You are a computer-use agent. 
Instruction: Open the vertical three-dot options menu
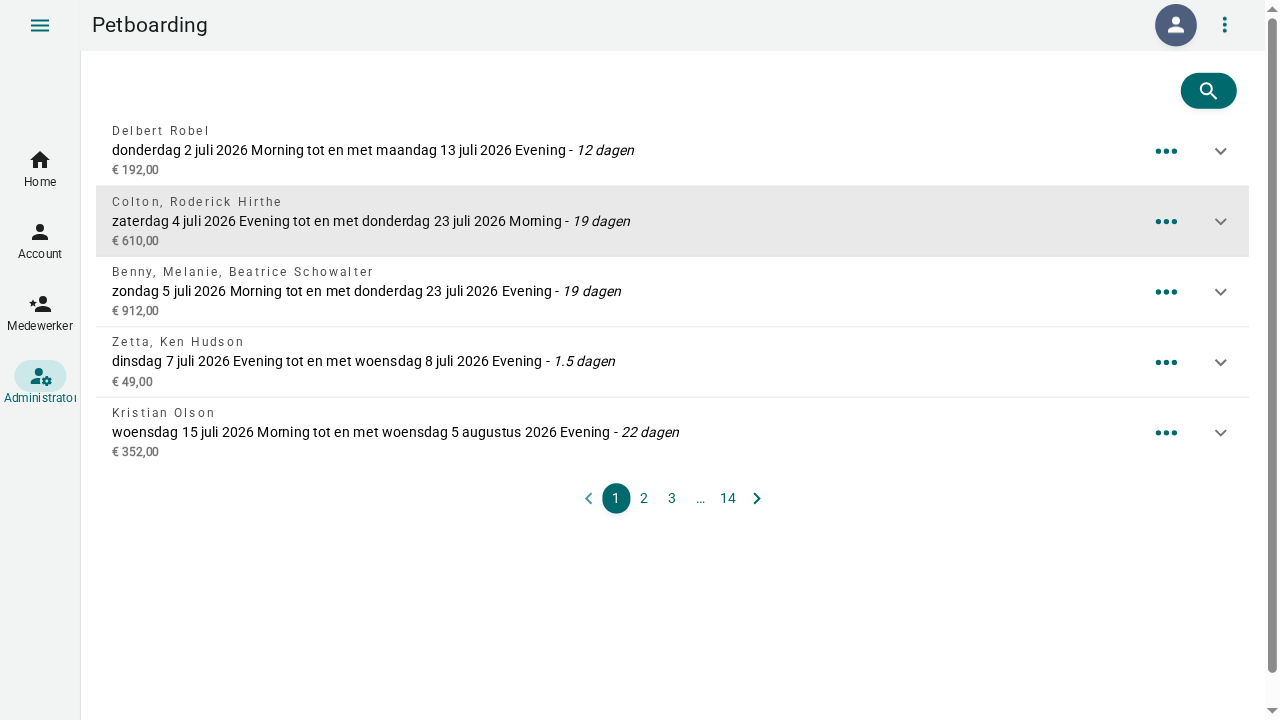(1225, 25)
